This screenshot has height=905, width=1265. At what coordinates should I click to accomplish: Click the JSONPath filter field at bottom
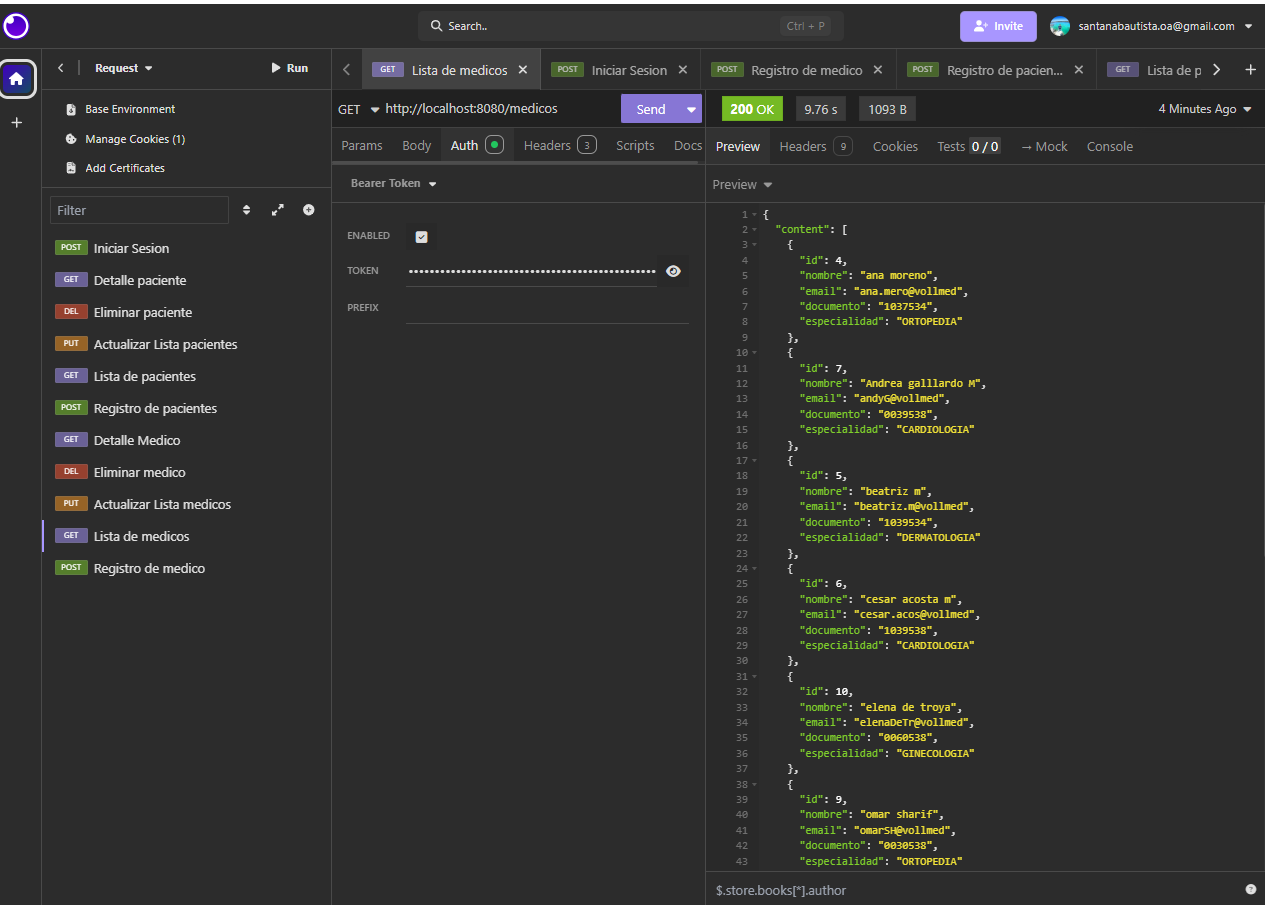[972, 889]
